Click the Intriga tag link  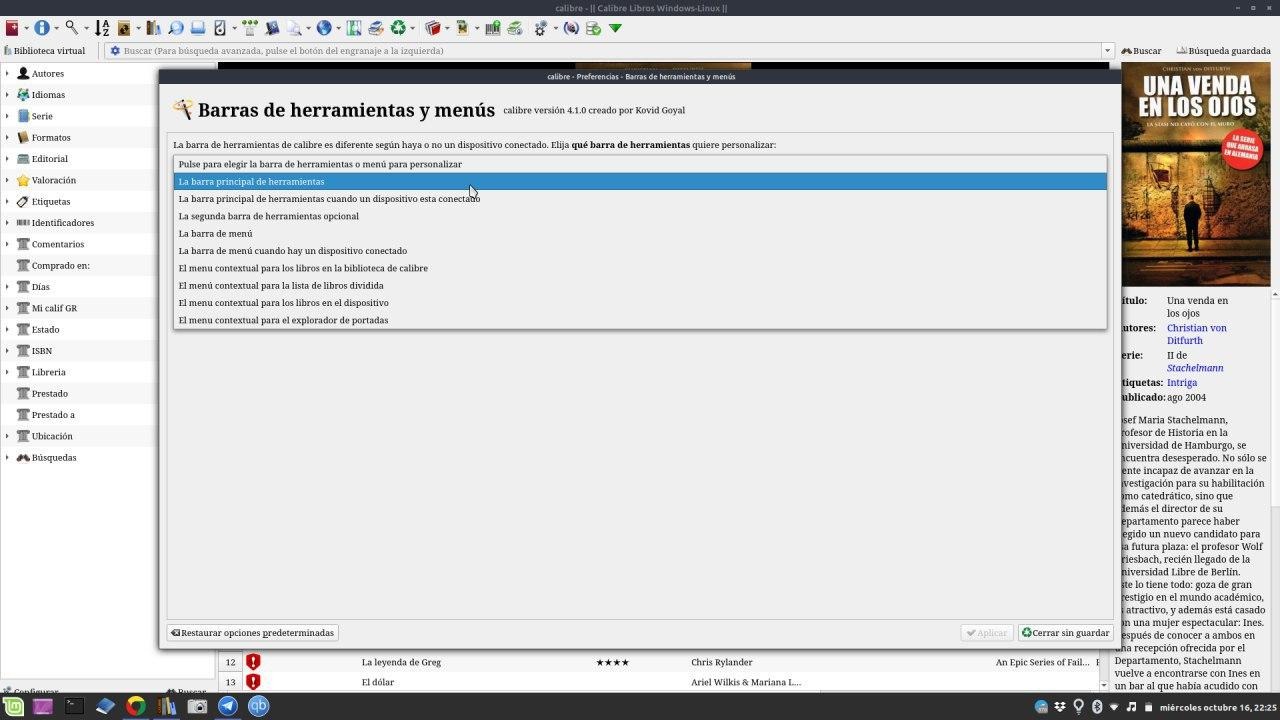[x=1182, y=382]
